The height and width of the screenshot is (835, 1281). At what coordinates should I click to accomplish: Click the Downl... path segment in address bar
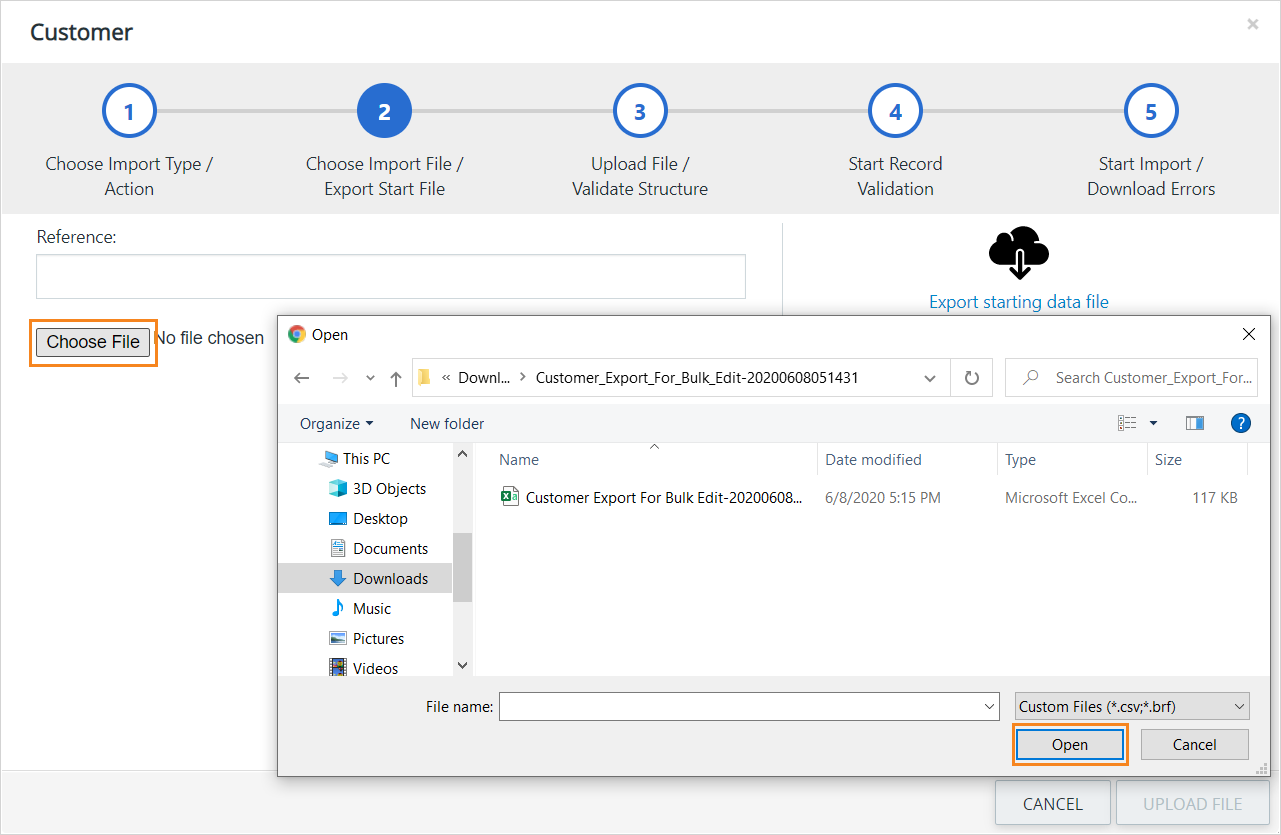(x=484, y=378)
